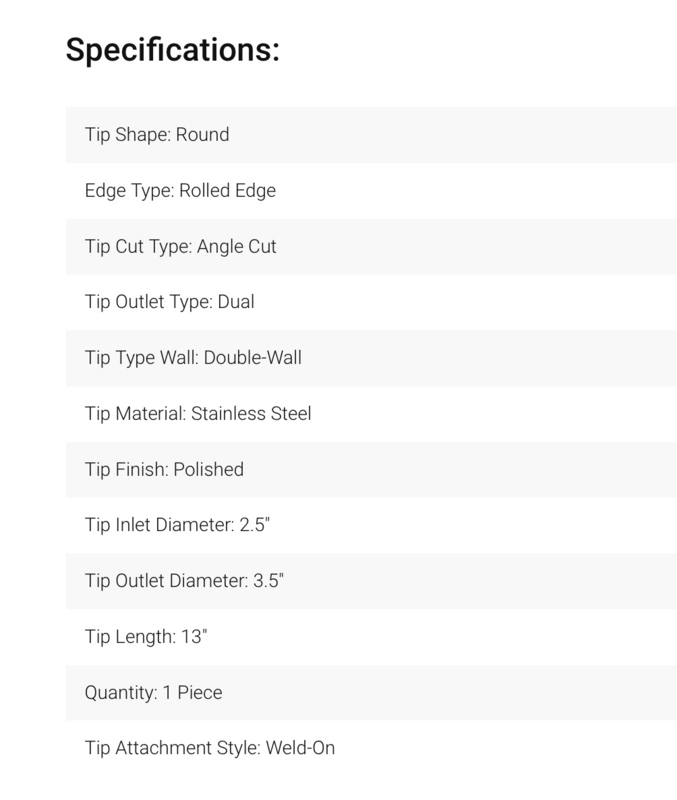Click the Edge Type: Rolled Edge row

371,190
